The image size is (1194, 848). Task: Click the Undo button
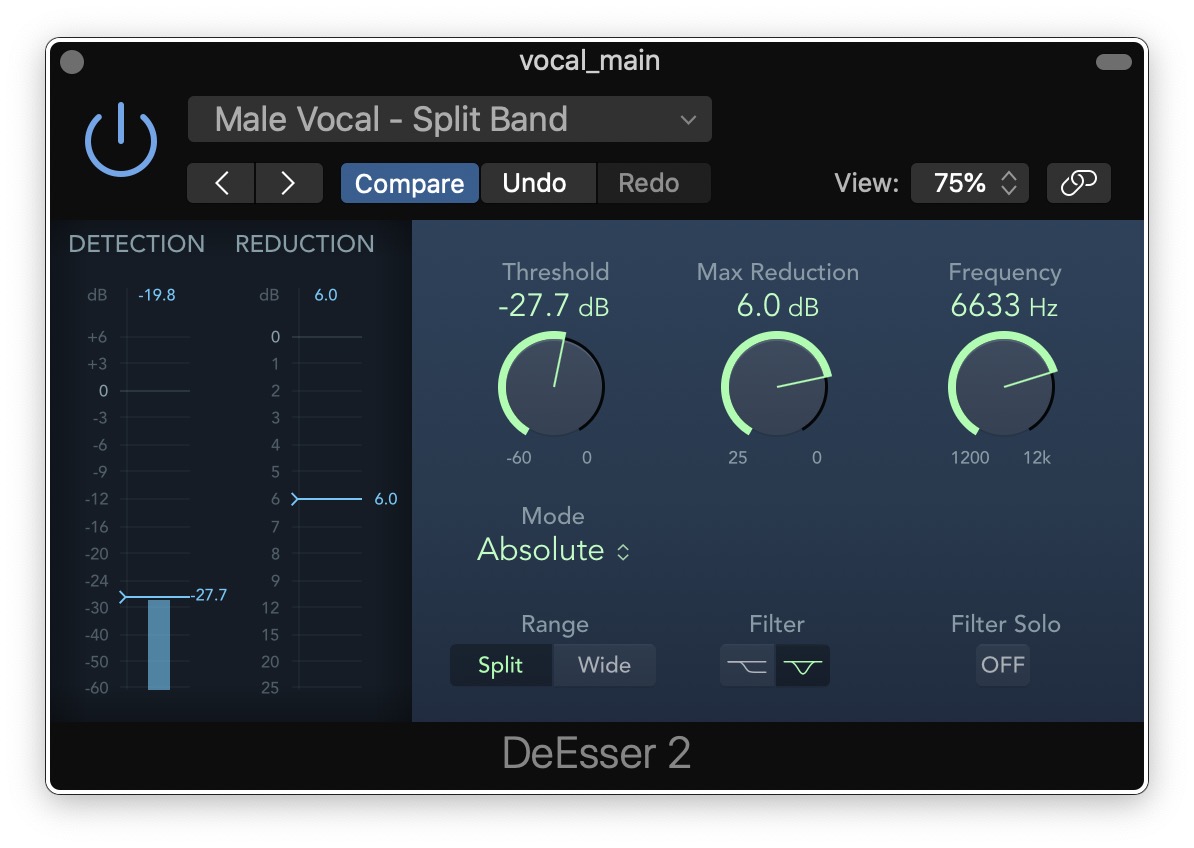(x=535, y=183)
